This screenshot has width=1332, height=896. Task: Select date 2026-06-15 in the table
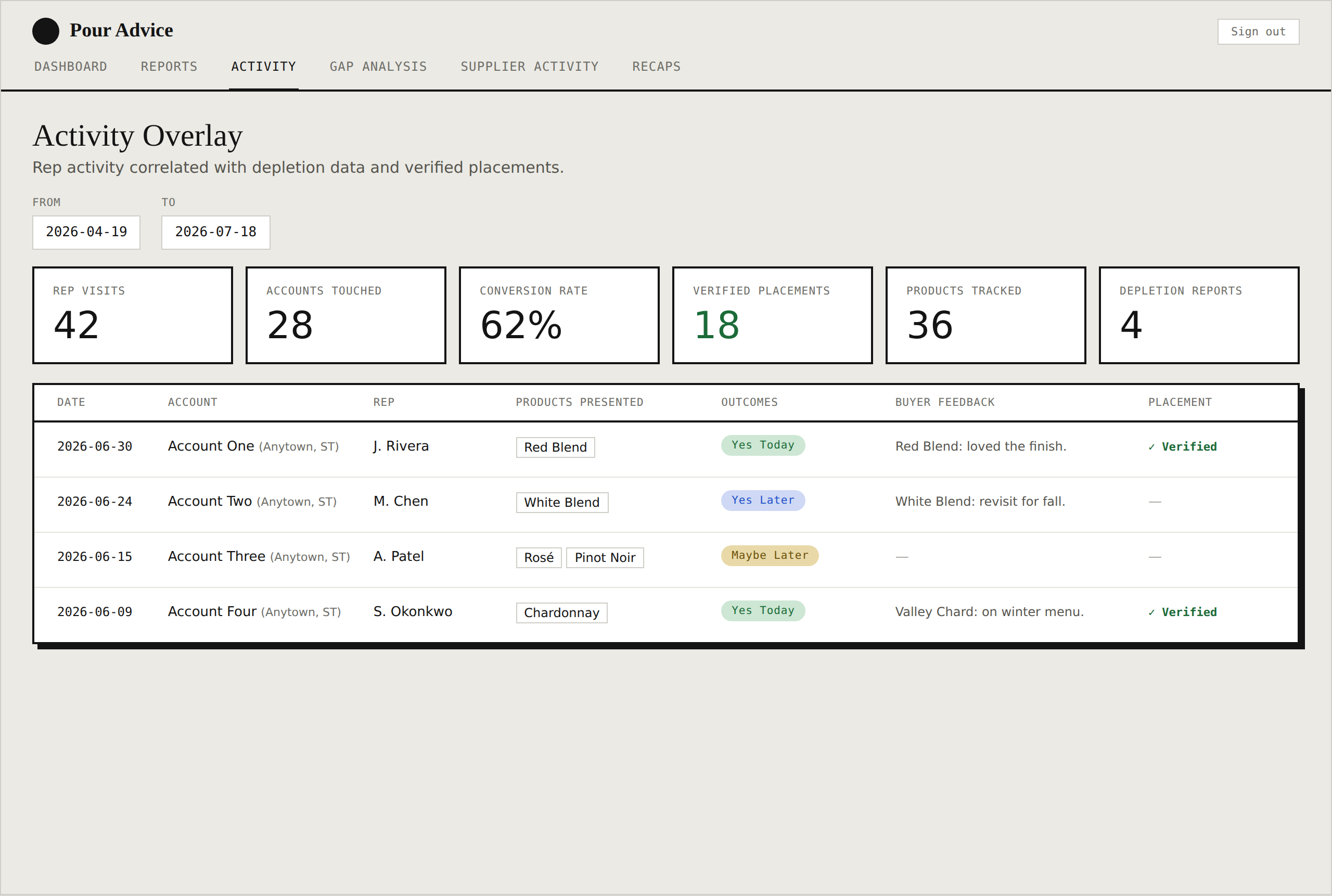[95, 557]
